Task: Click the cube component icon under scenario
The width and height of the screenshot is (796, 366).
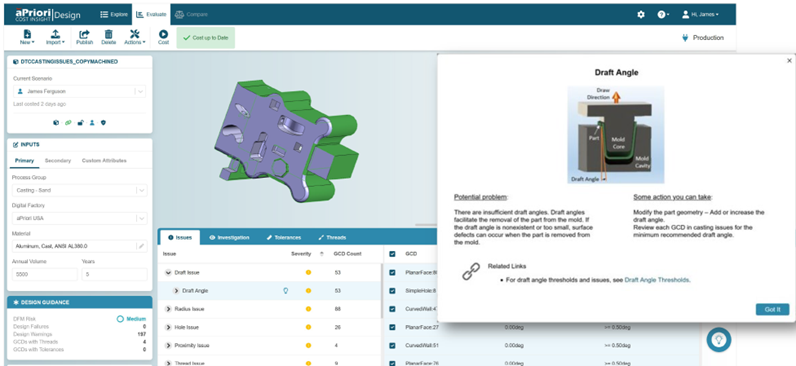Action: (x=56, y=122)
